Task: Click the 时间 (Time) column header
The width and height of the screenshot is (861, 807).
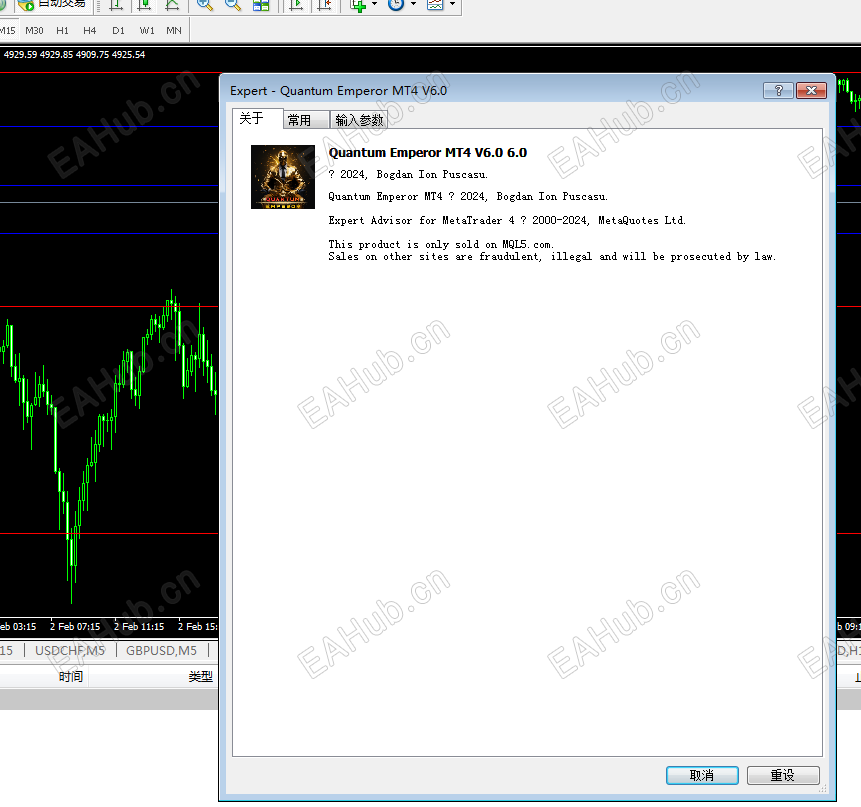Action: pyautogui.click(x=71, y=676)
